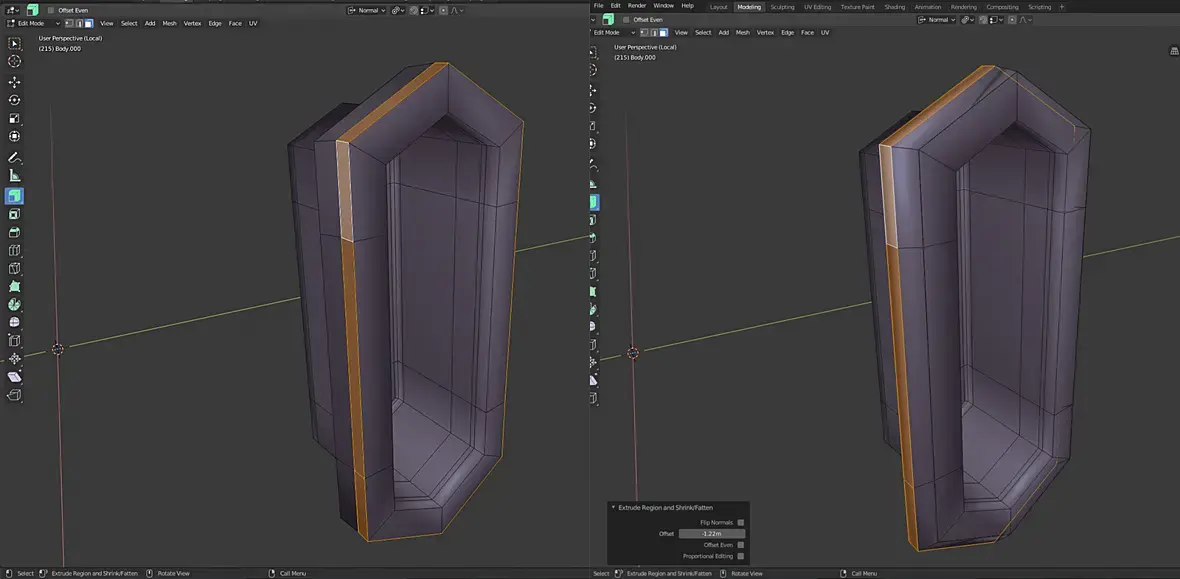Toggle Offset Even checkbox in operator panel
Image resolution: width=1180 pixels, height=579 pixels.
click(740, 545)
